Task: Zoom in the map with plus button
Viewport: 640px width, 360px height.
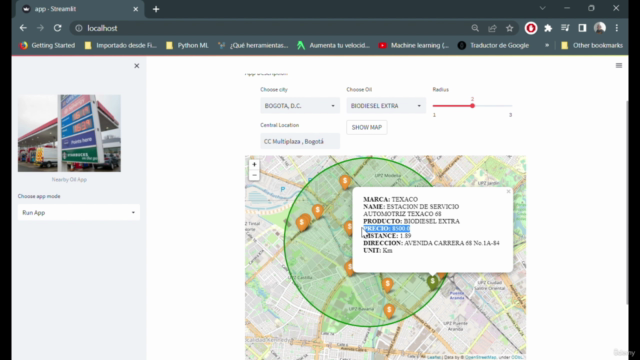Action: point(254,164)
